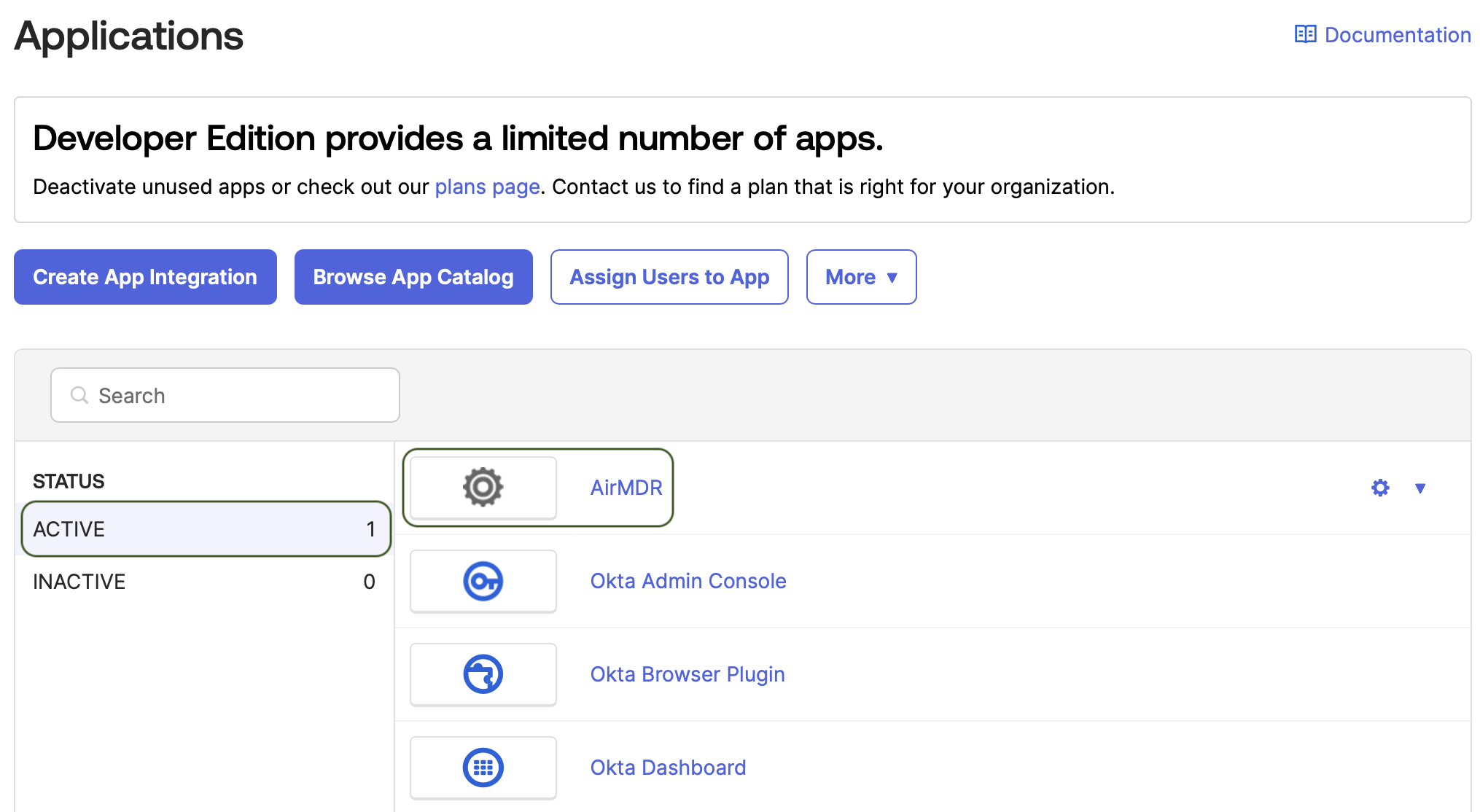Open Okta Browser Plugin link

(688, 674)
